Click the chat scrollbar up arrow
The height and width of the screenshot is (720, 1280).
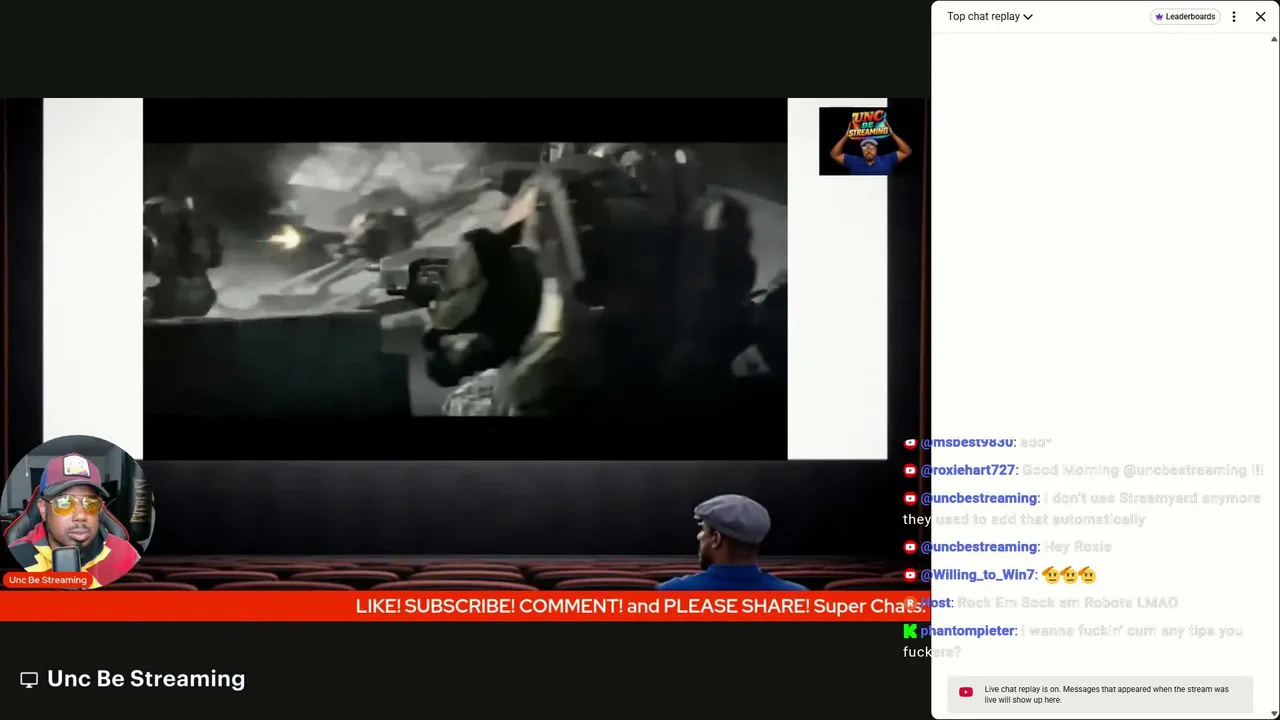coord(1273,40)
